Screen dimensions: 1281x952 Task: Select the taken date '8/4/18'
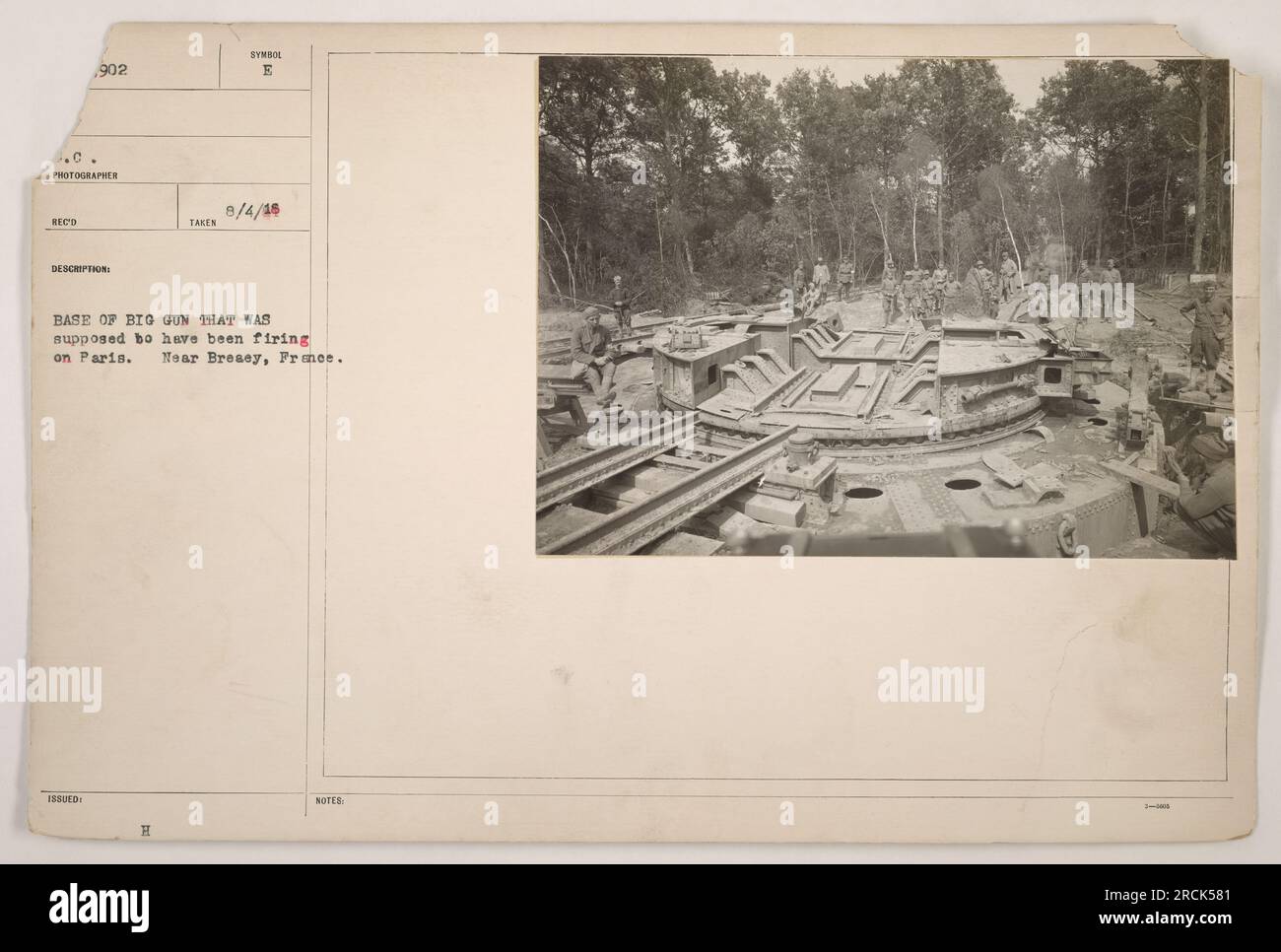click(251, 209)
